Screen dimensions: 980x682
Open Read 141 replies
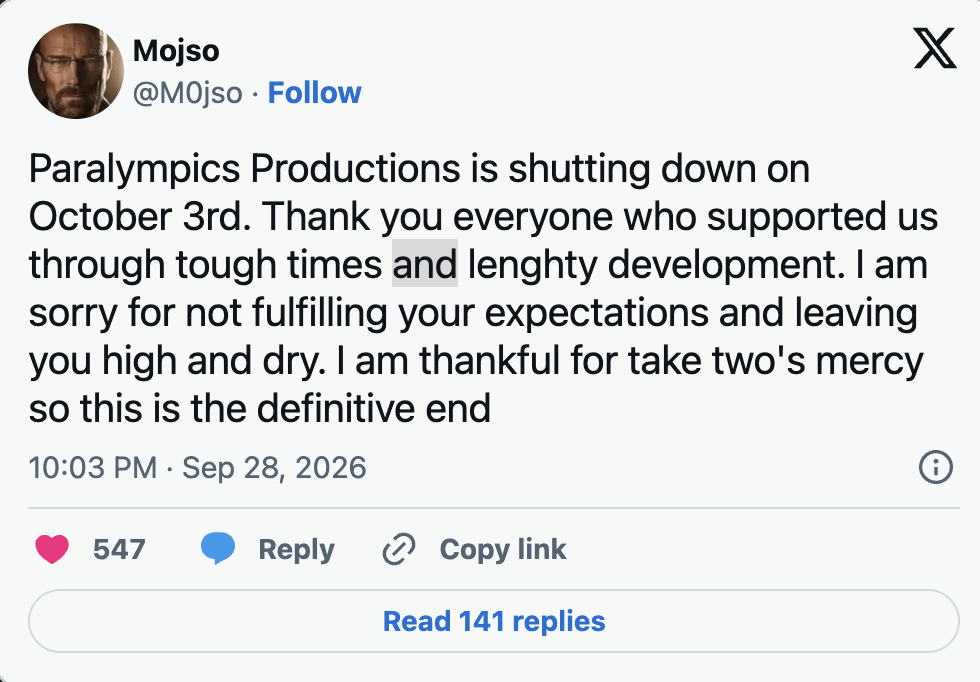tap(494, 621)
